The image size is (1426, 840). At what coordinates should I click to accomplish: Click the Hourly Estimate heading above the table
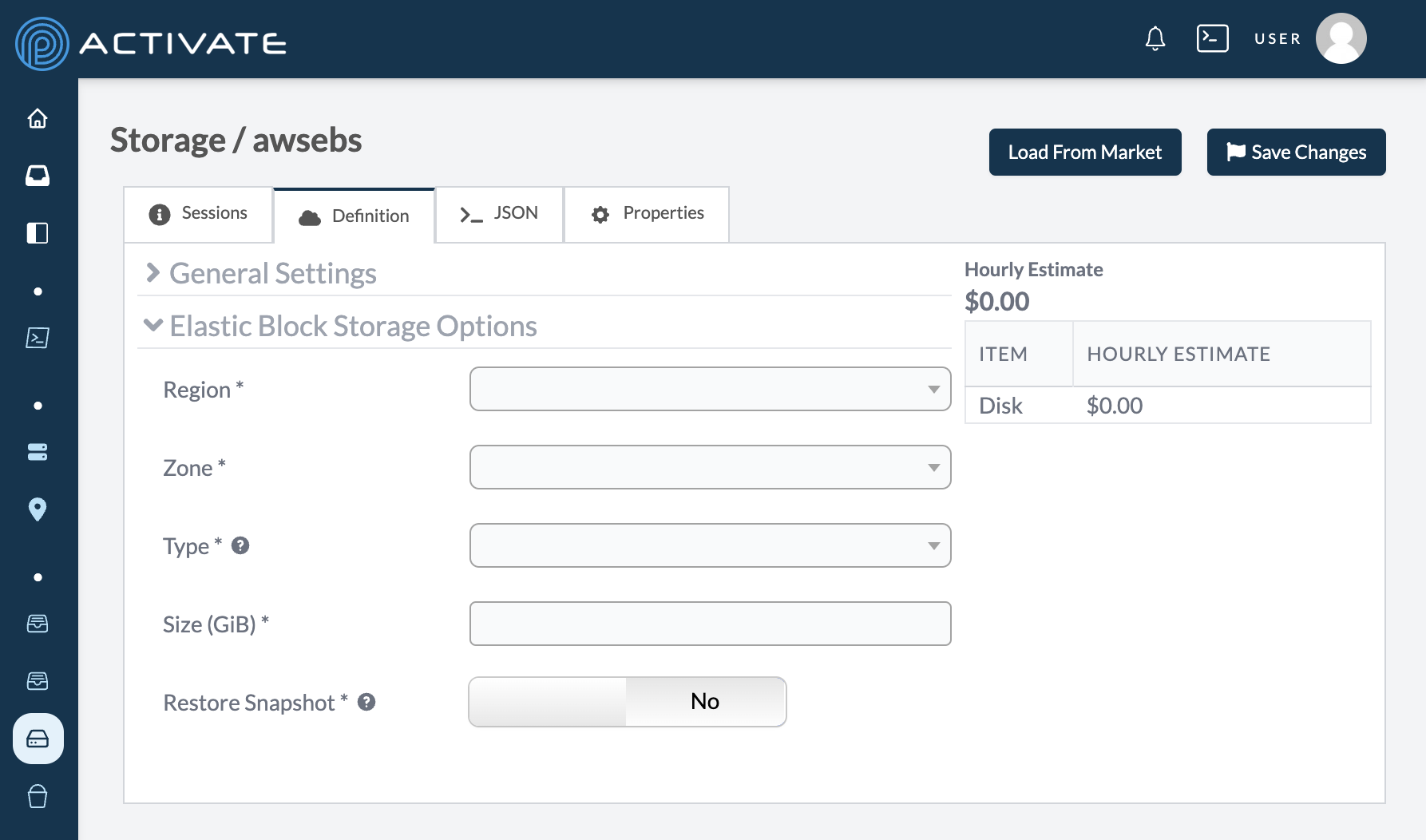click(x=1034, y=270)
